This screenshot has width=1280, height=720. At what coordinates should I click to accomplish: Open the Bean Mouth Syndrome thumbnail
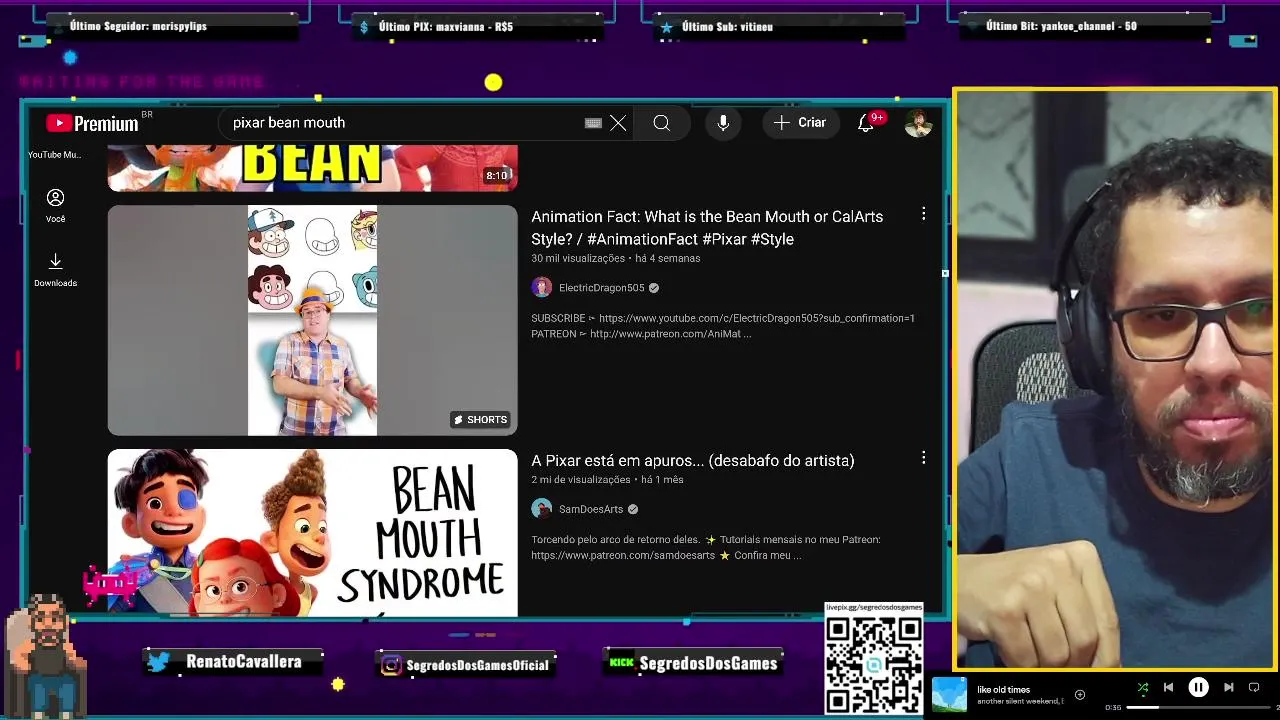(x=312, y=532)
